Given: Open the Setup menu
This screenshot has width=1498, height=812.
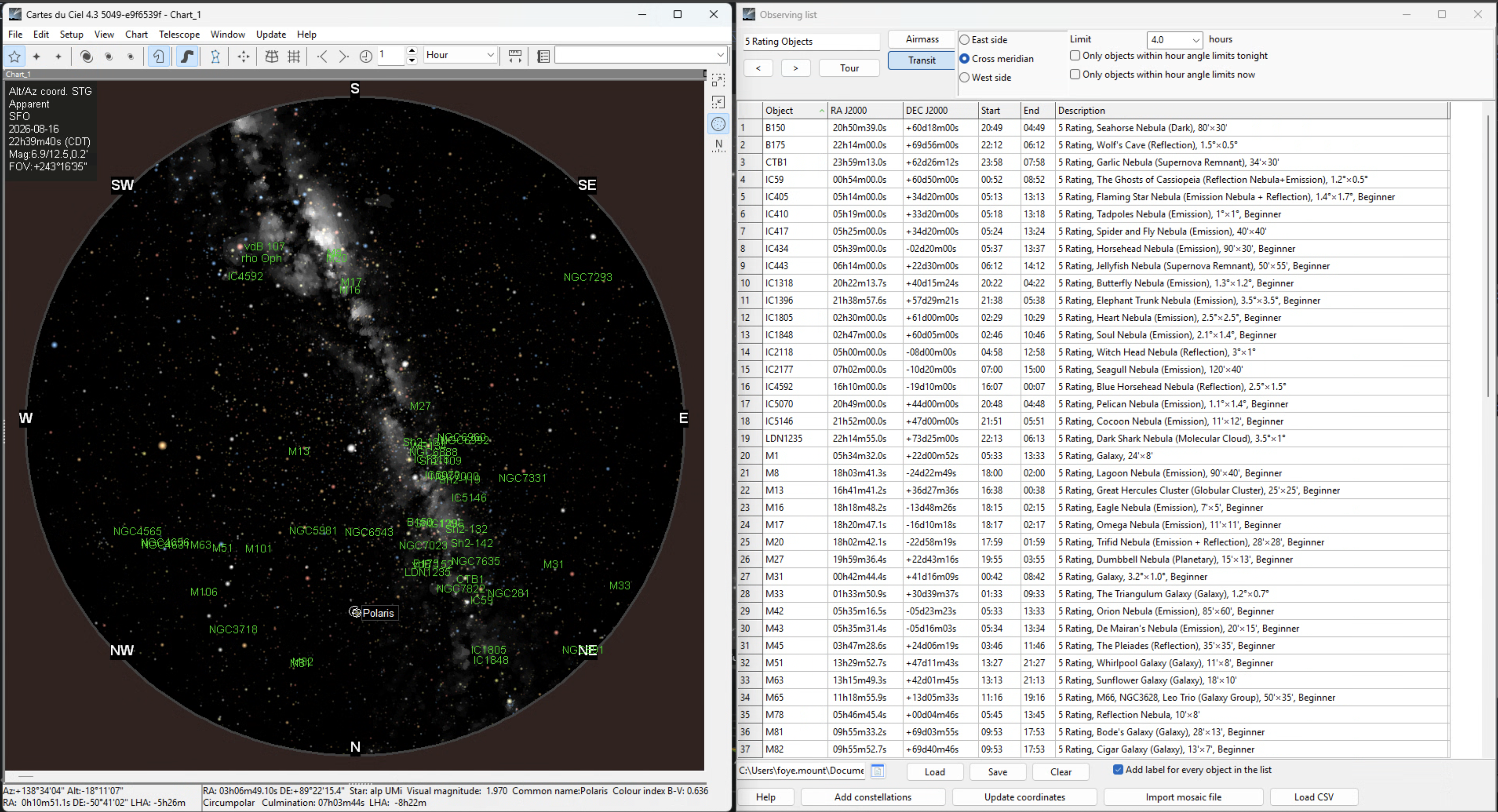Looking at the screenshot, I should (71, 34).
